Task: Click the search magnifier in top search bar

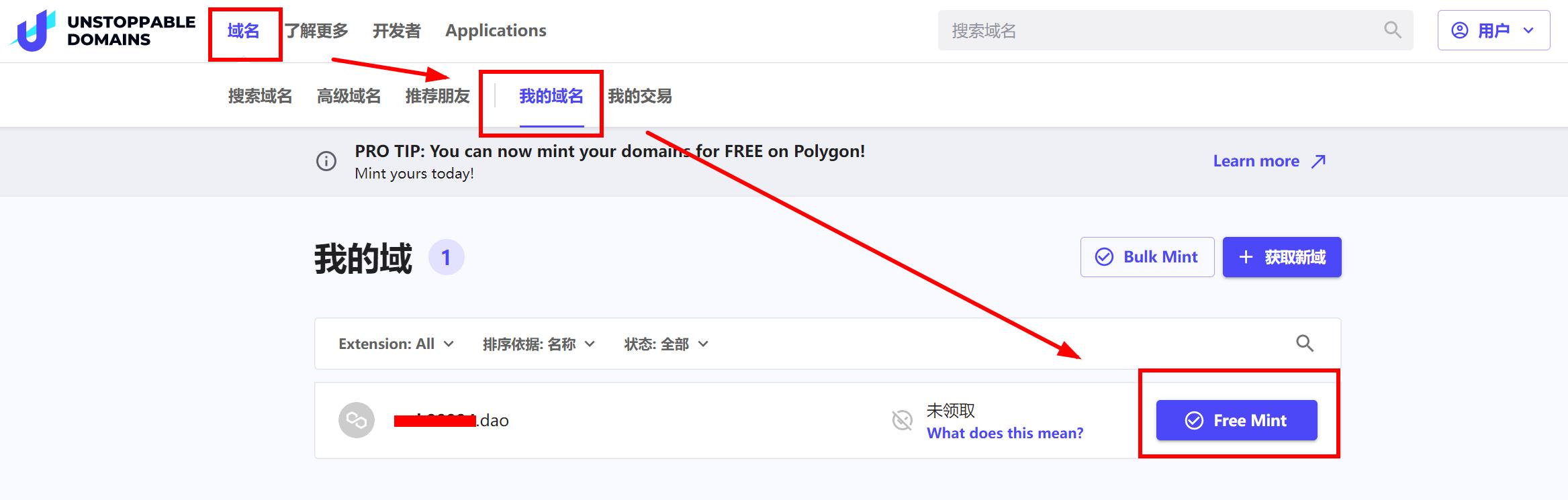Action: pyautogui.click(x=1393, y=30)
